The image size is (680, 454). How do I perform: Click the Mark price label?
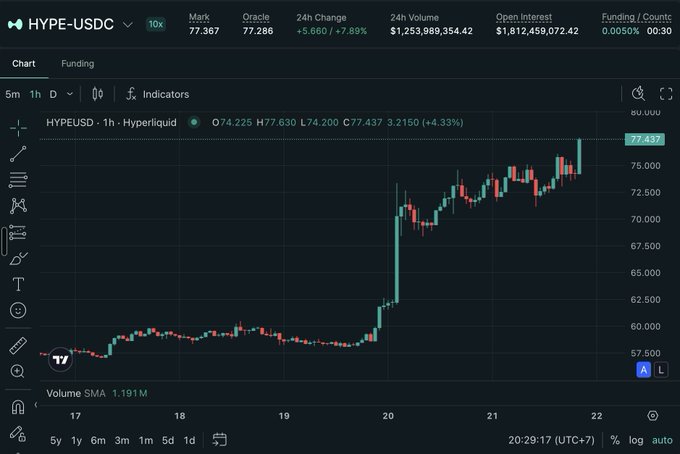[199, 17]
